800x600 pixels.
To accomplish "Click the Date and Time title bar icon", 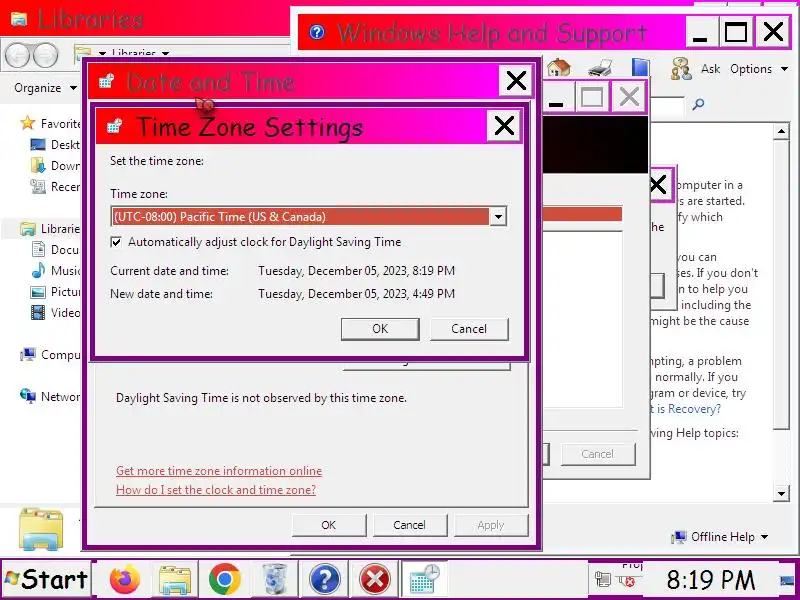I will (x=107, y=81).
